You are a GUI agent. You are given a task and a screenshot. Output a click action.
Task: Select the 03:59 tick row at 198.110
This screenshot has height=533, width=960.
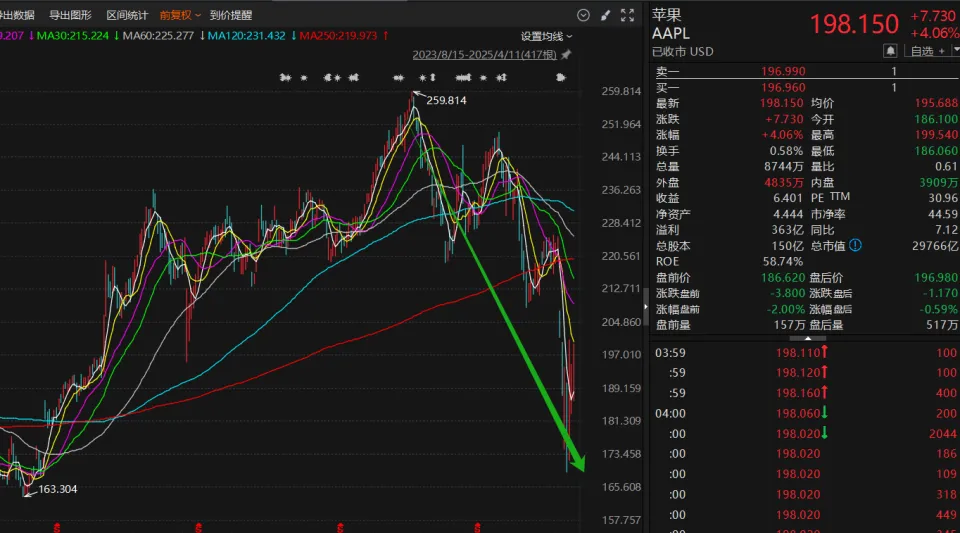(x=804, y=352)
